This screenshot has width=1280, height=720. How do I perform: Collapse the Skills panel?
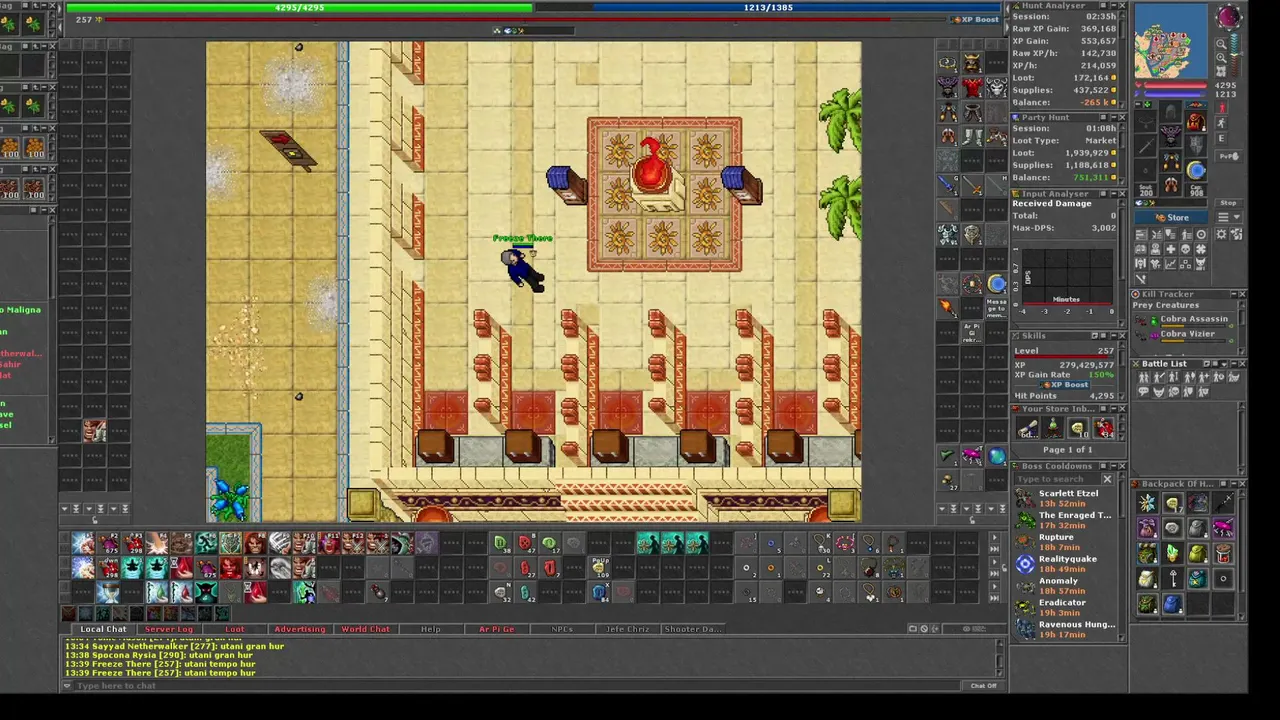point(1112,336)
